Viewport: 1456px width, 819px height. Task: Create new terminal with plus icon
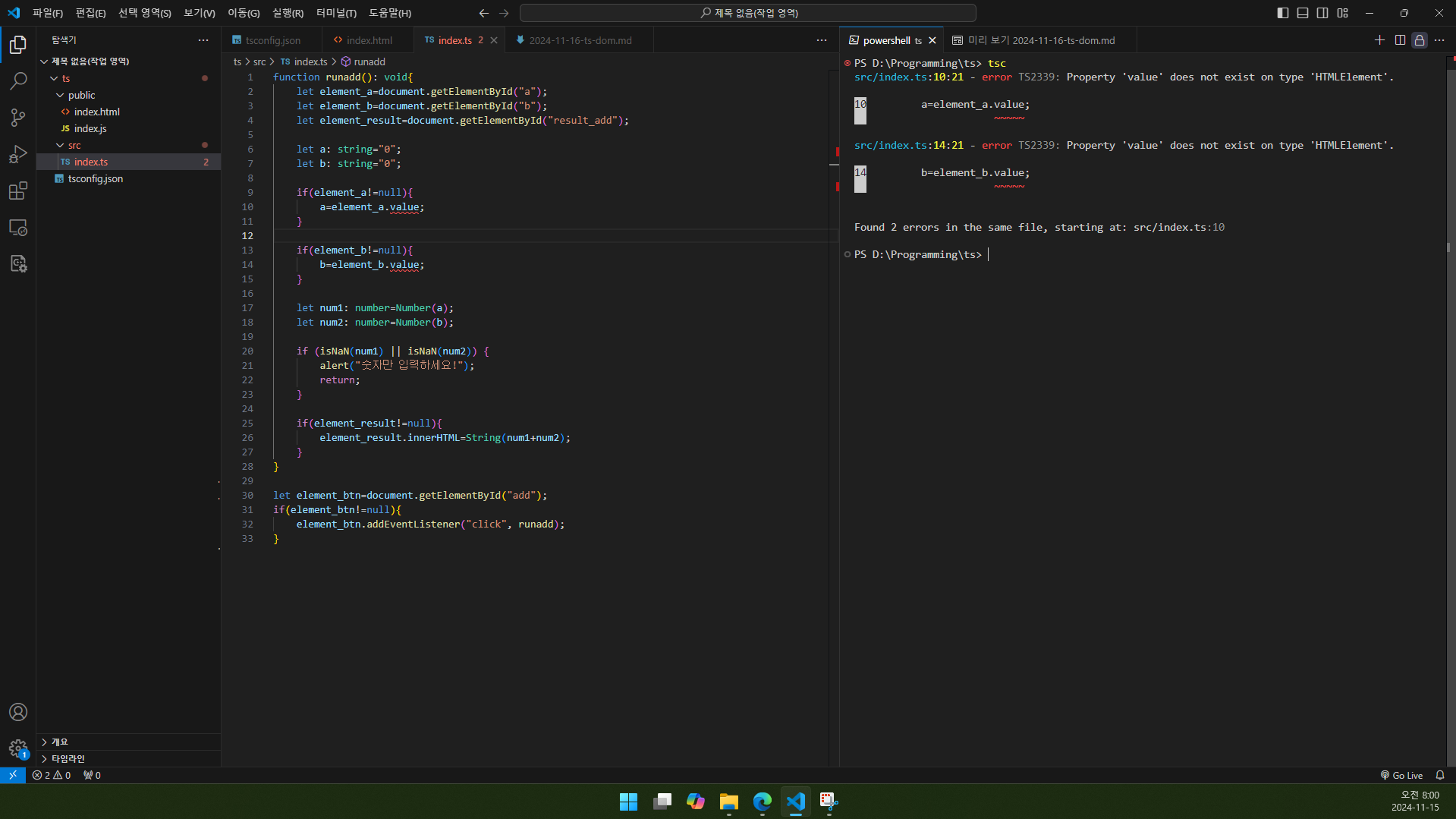[1379, 40]
